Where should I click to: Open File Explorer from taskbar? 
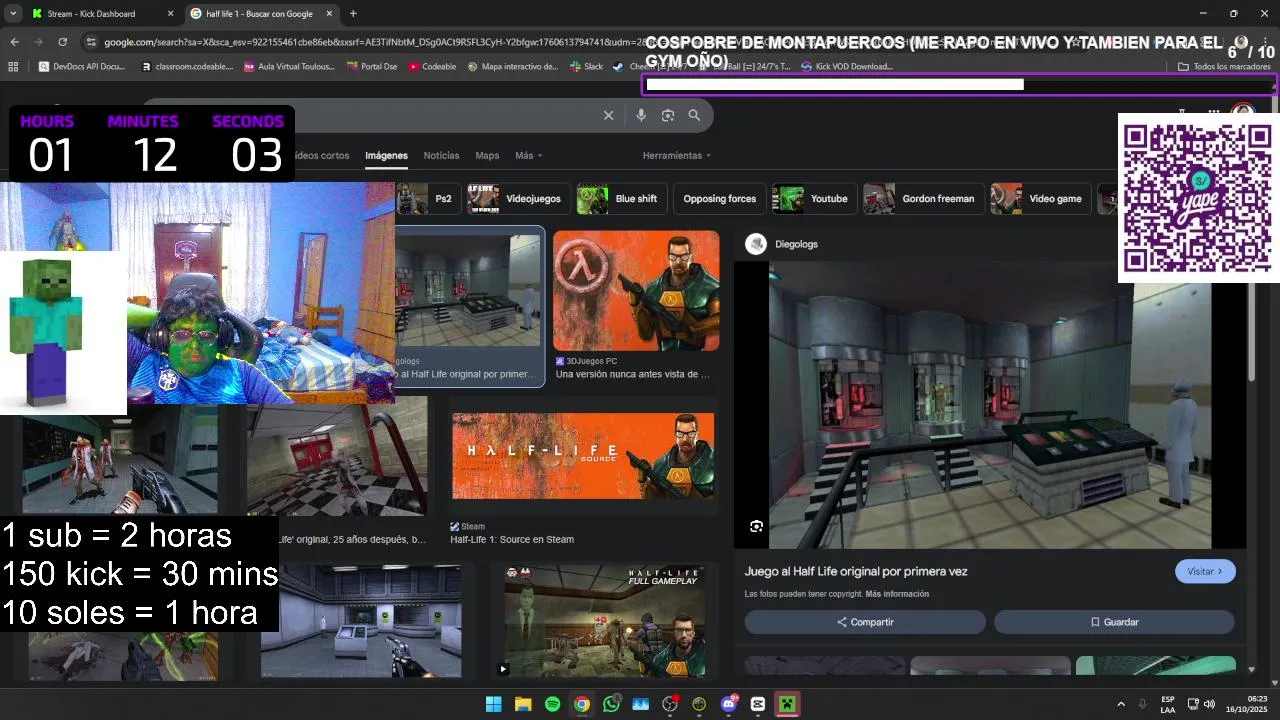click(523, 704)
